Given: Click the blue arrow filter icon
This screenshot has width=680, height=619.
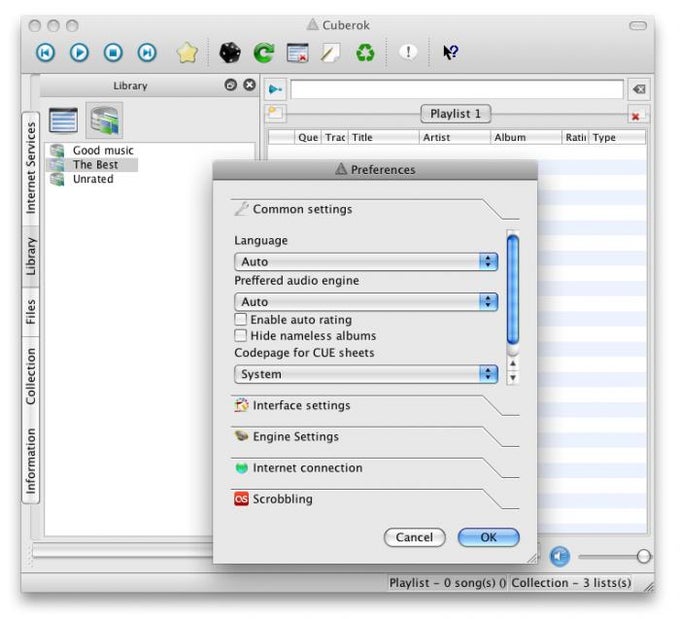Looking at the screenshot, I should click(x=275, y=89).
